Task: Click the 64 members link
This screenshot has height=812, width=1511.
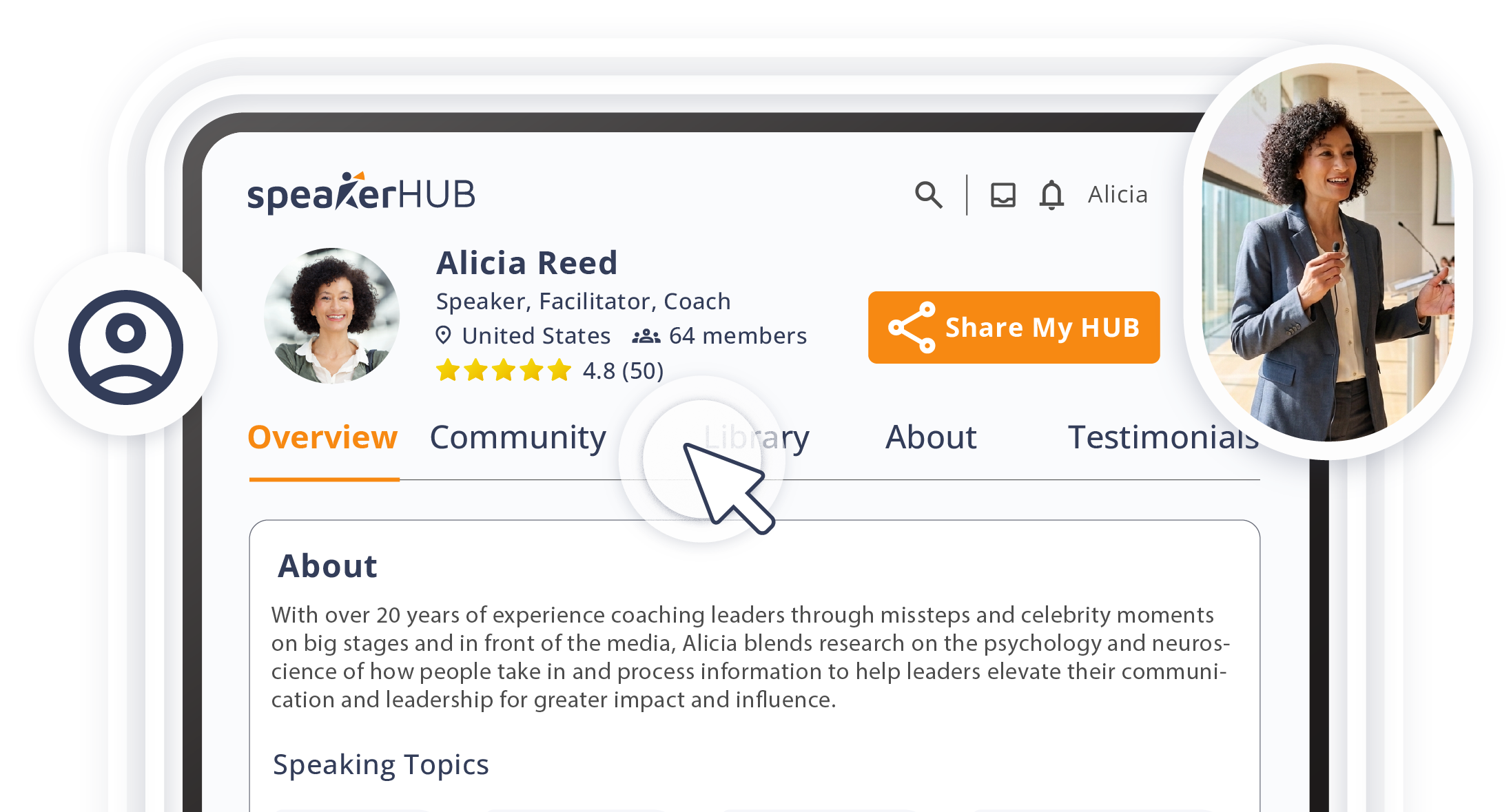Action: coord(737,336)
